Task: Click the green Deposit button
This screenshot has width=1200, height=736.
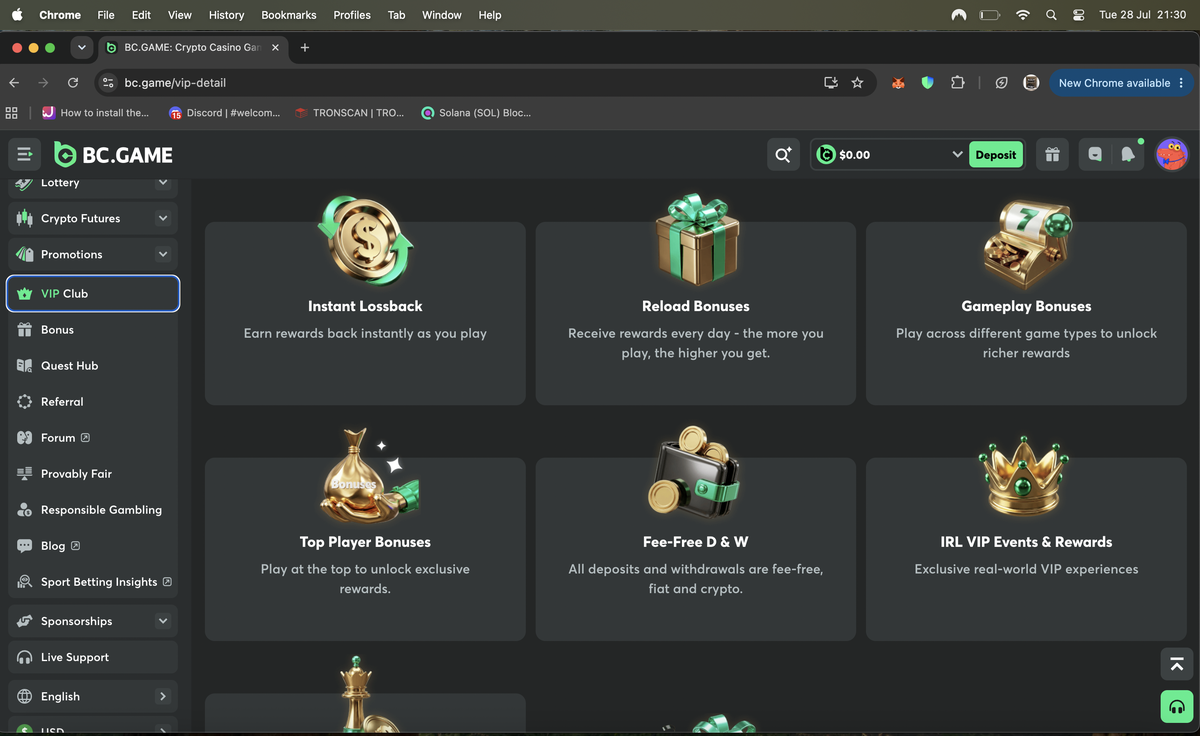Action: click(996, 155)
